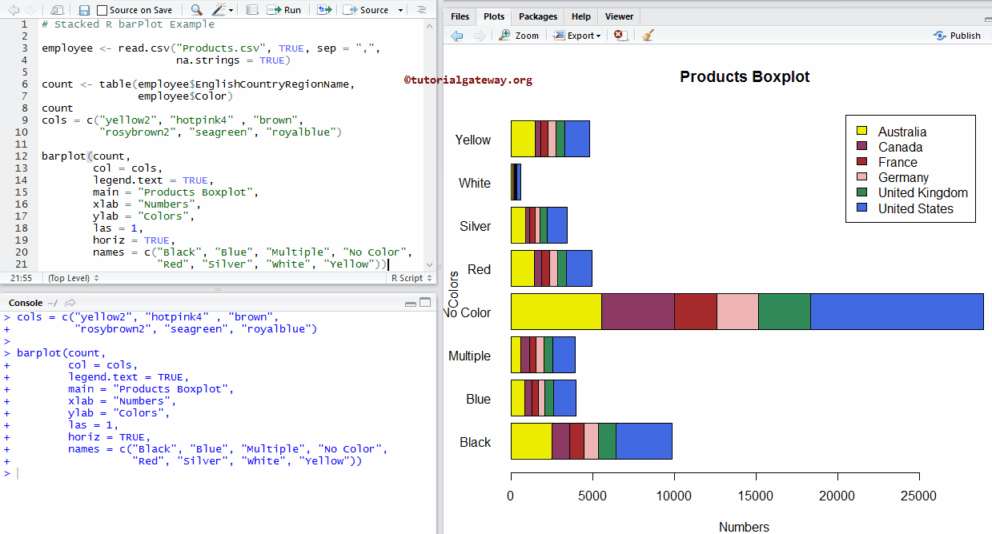Clear all plots with the broom

point(648,35)
